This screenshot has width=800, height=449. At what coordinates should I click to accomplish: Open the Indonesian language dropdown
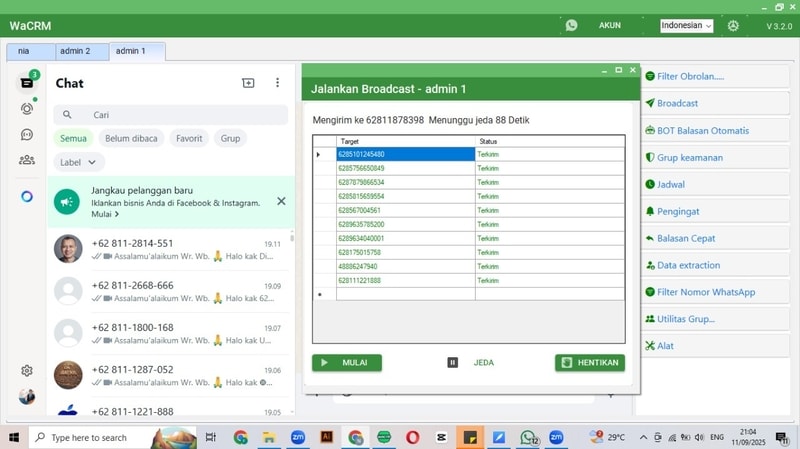click(x=686, y=26)
